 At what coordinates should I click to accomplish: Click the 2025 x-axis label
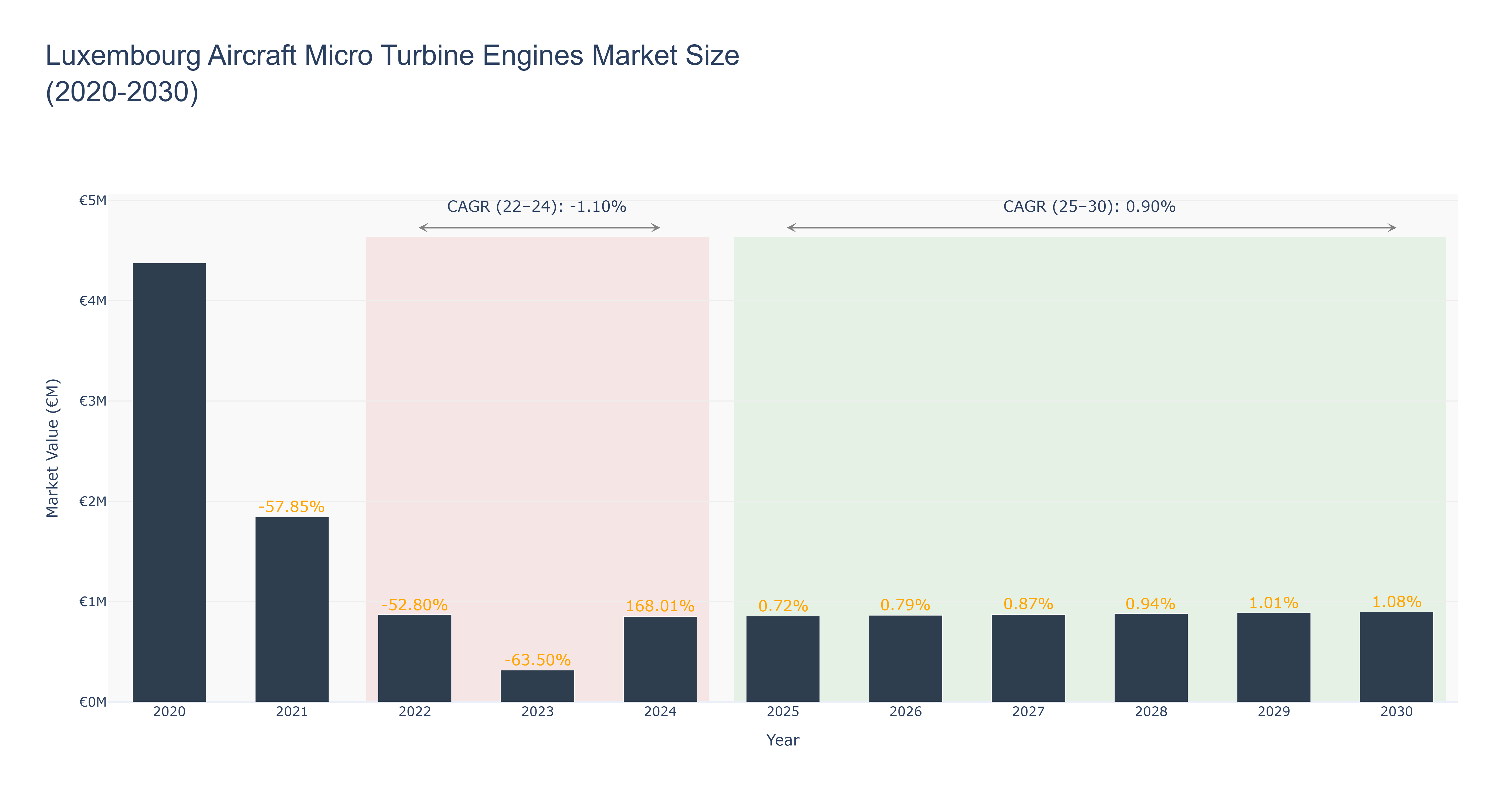click(x=782, y=711)
